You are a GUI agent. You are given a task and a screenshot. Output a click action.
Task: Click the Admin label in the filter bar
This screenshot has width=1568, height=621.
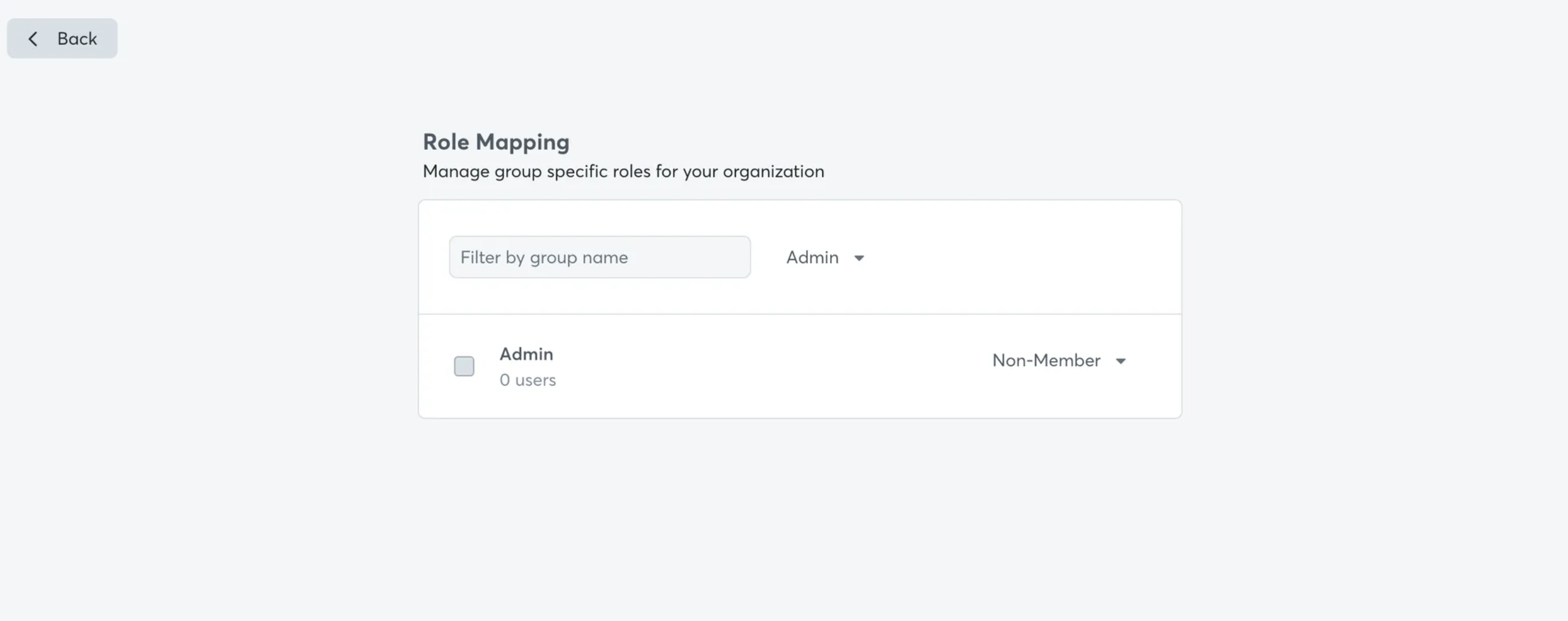(x=812, y=257)
